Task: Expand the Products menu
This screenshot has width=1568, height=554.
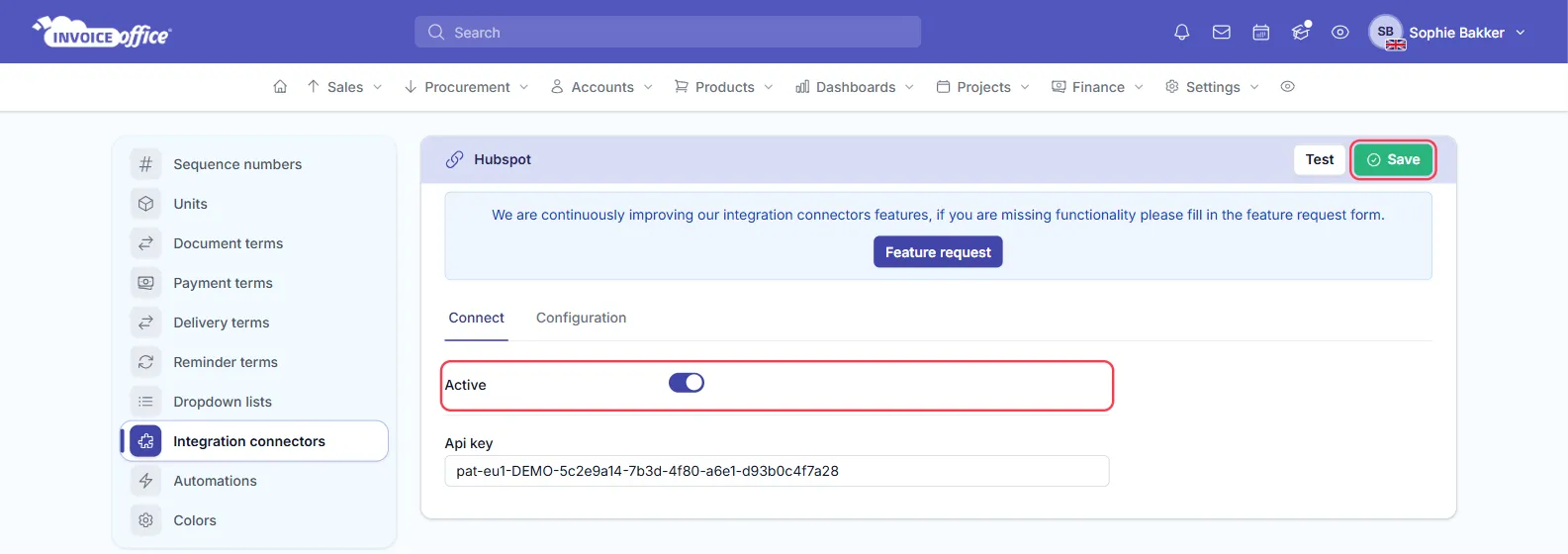Action: pyautogui.click(x=724, y=87)
